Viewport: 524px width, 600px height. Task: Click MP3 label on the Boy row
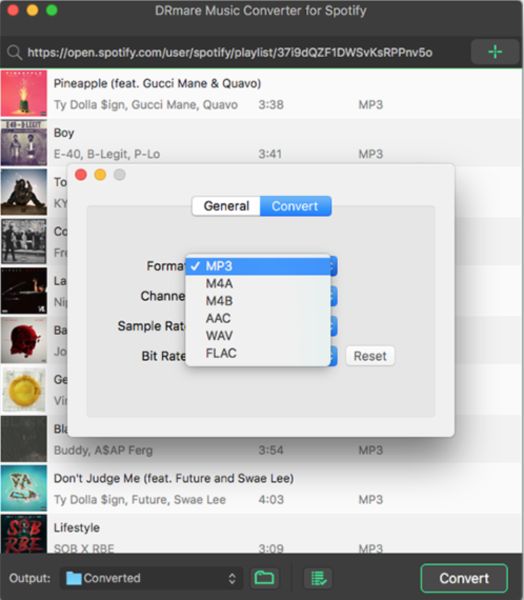(371, 154)
